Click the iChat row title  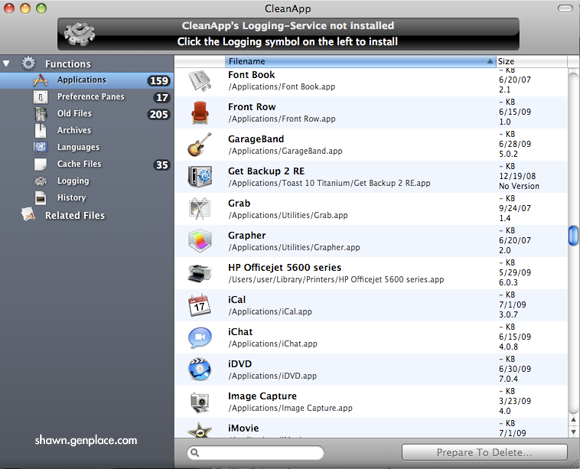[x=240, y=332]
